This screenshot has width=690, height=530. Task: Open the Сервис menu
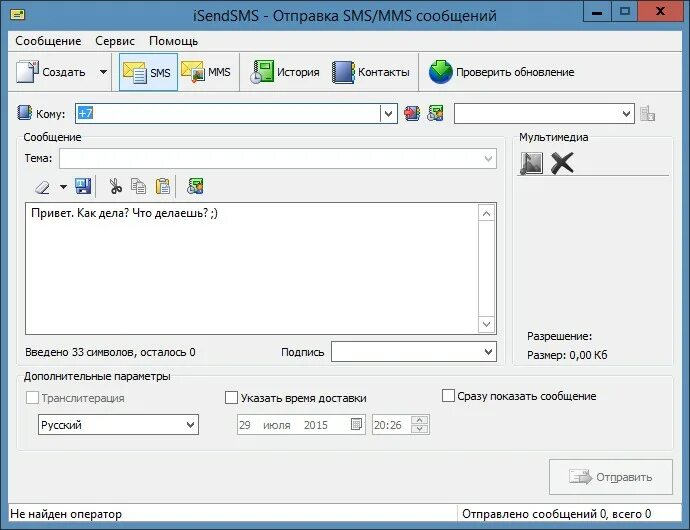(x=115, y=41)
